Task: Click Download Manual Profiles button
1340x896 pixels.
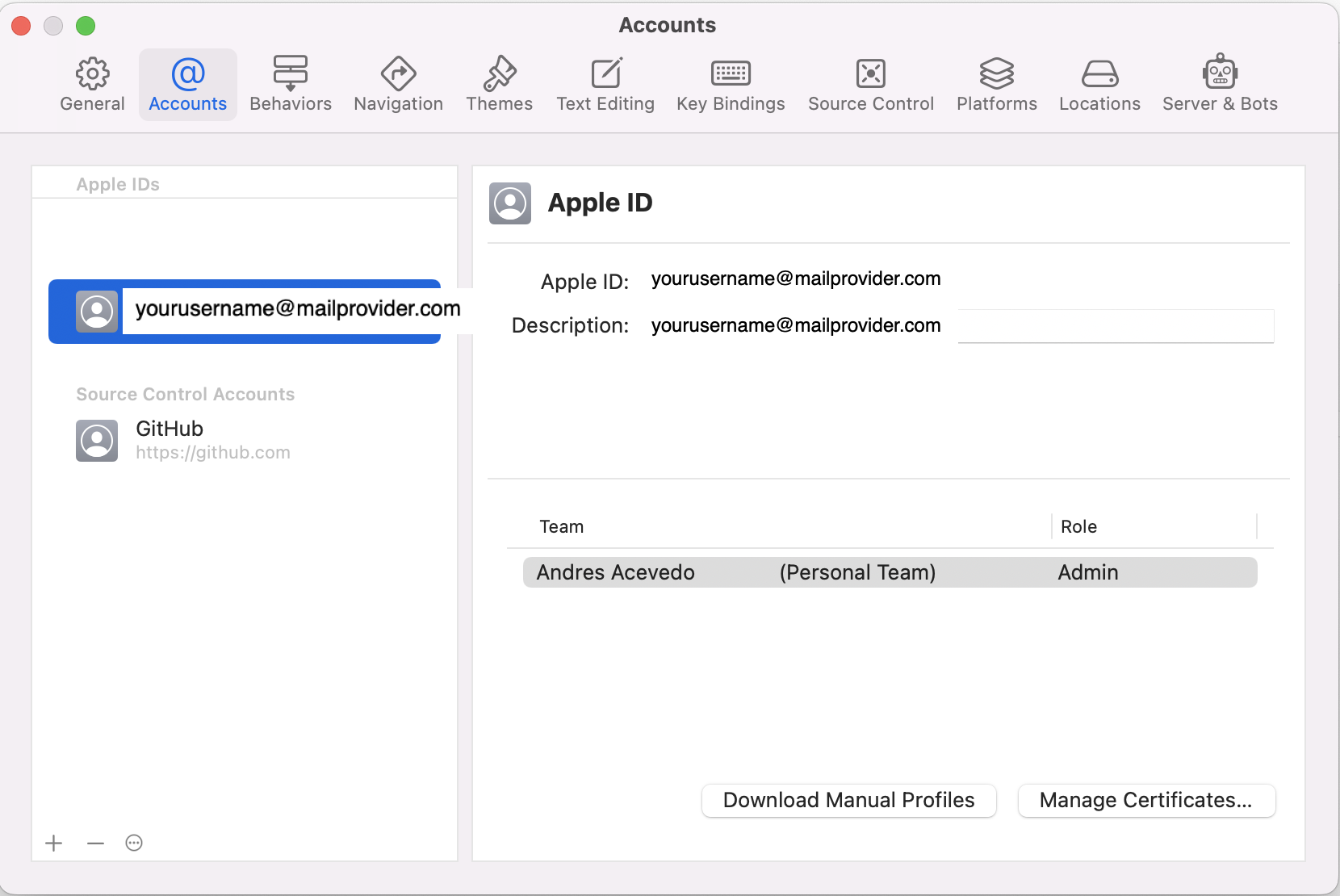Action: click(x=849, y=801)
